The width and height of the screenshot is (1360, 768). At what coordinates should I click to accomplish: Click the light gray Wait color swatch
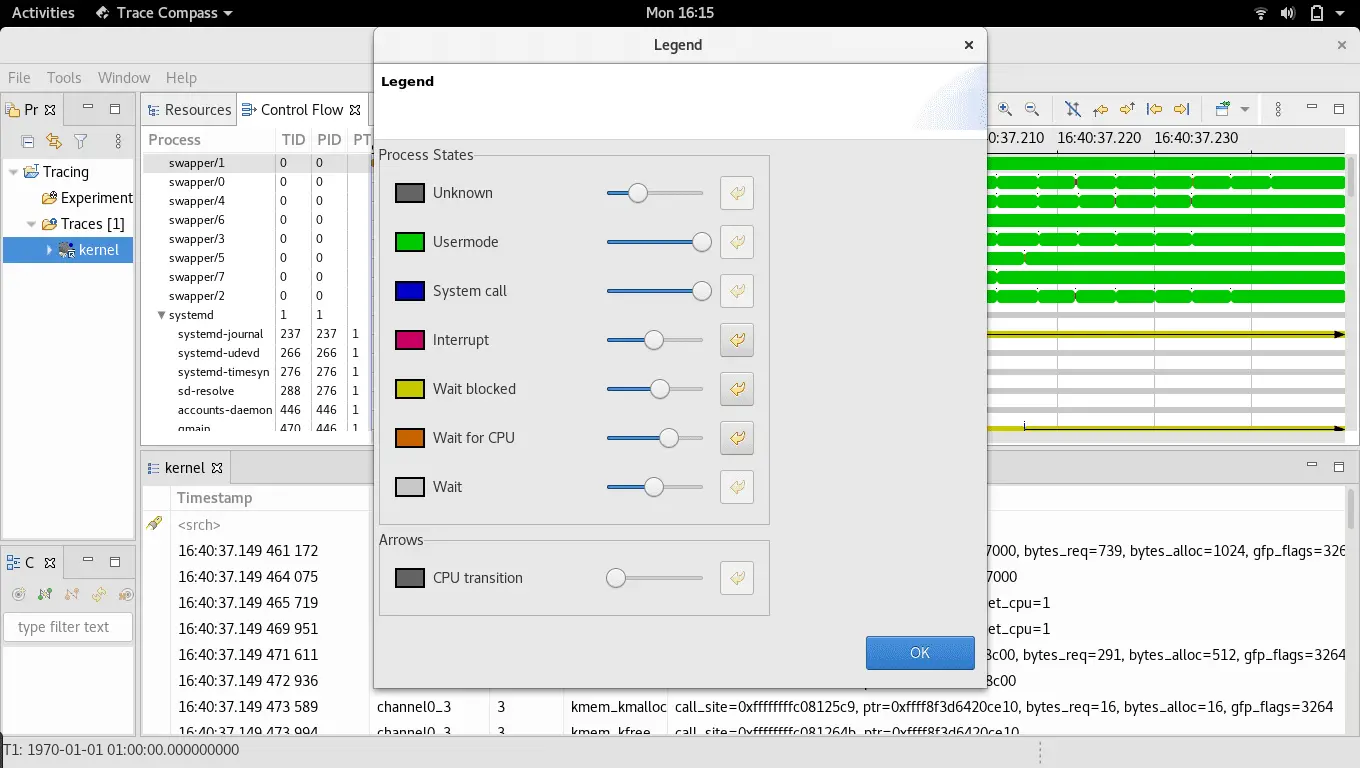(x=410, y=487)
